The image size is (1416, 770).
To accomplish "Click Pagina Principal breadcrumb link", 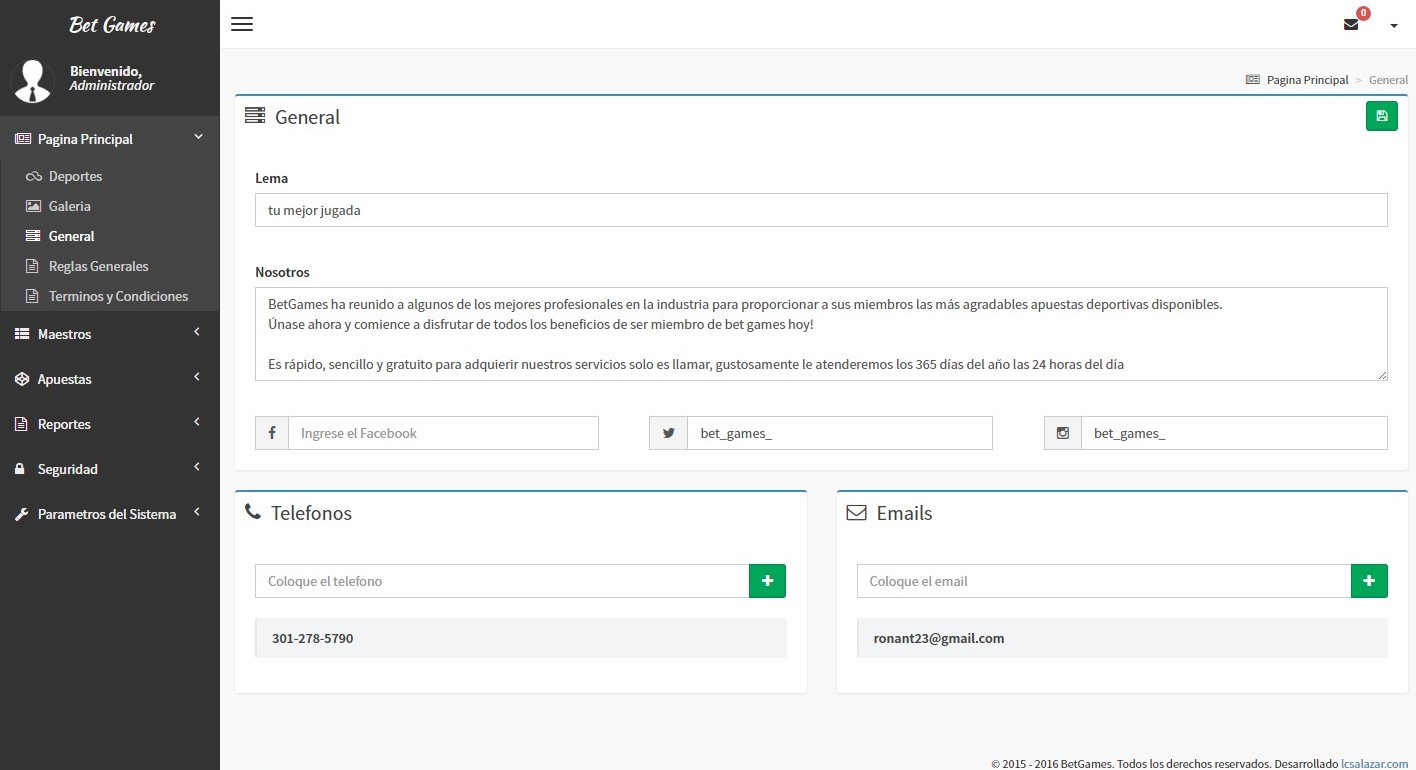I will coord(1307,80).
